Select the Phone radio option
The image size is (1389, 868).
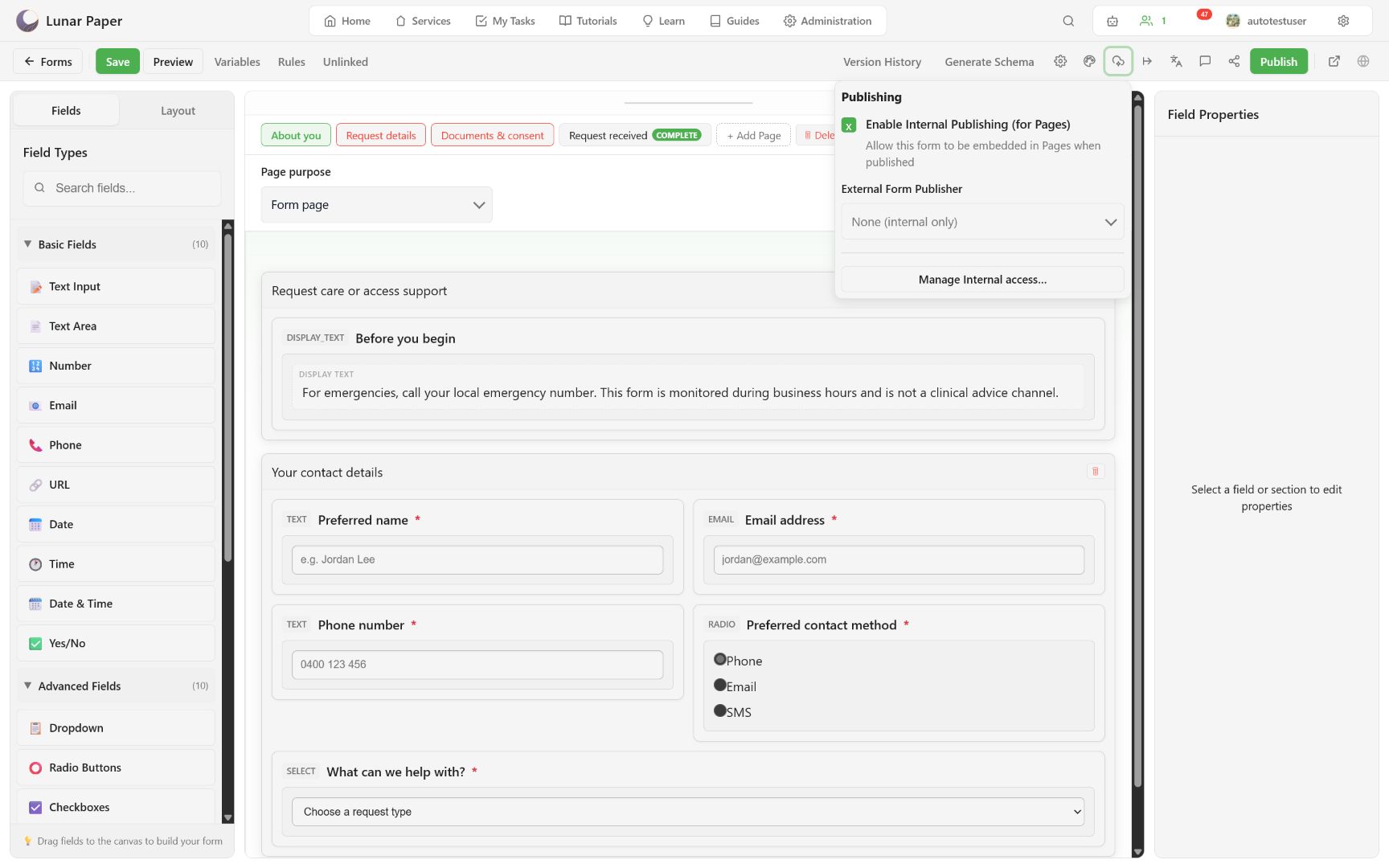pos(720,659)
